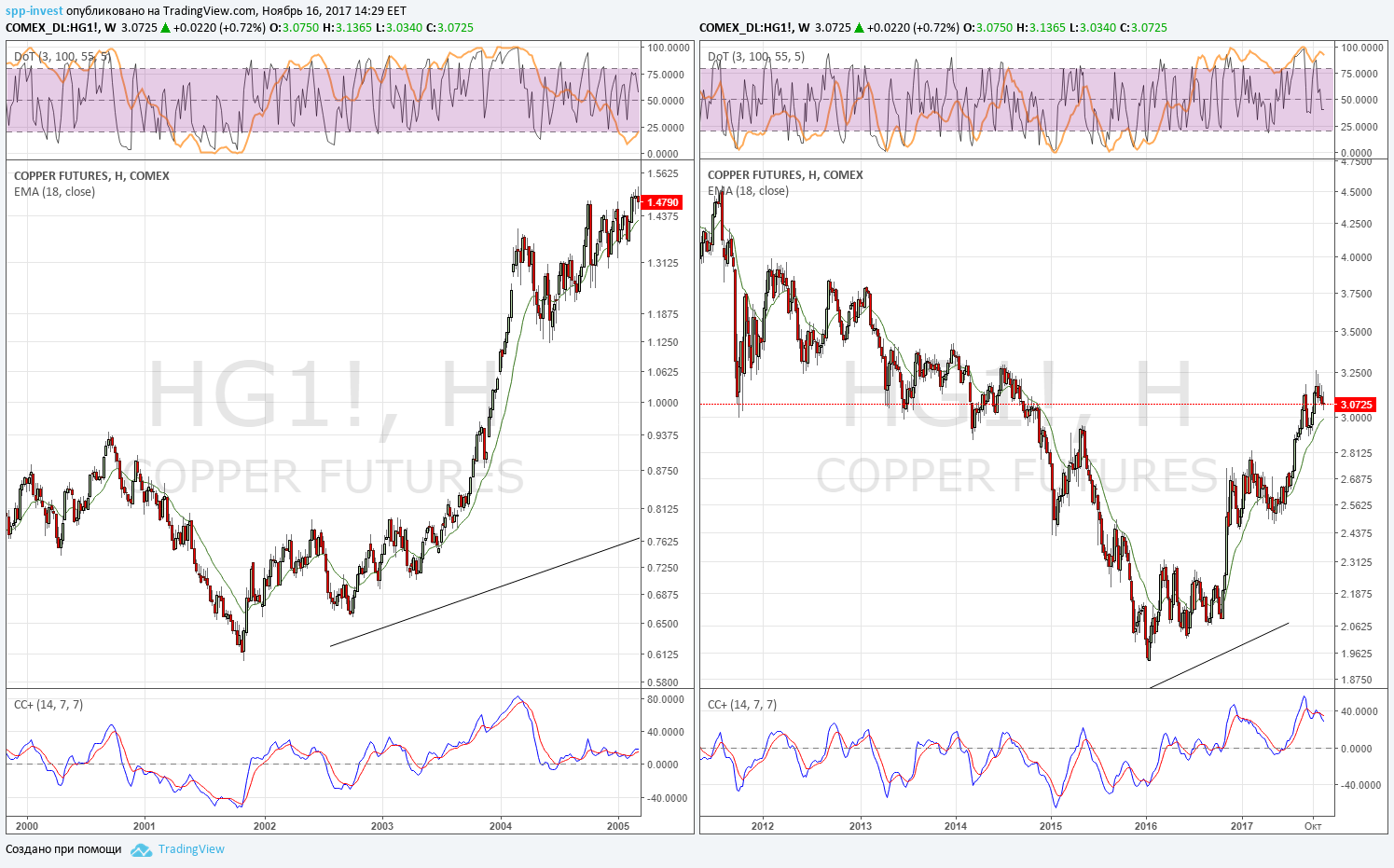Viewport: 1394px width, 868px height.
Task: Click the 2016 marker on right time axis
Action: coord(1146,826)
